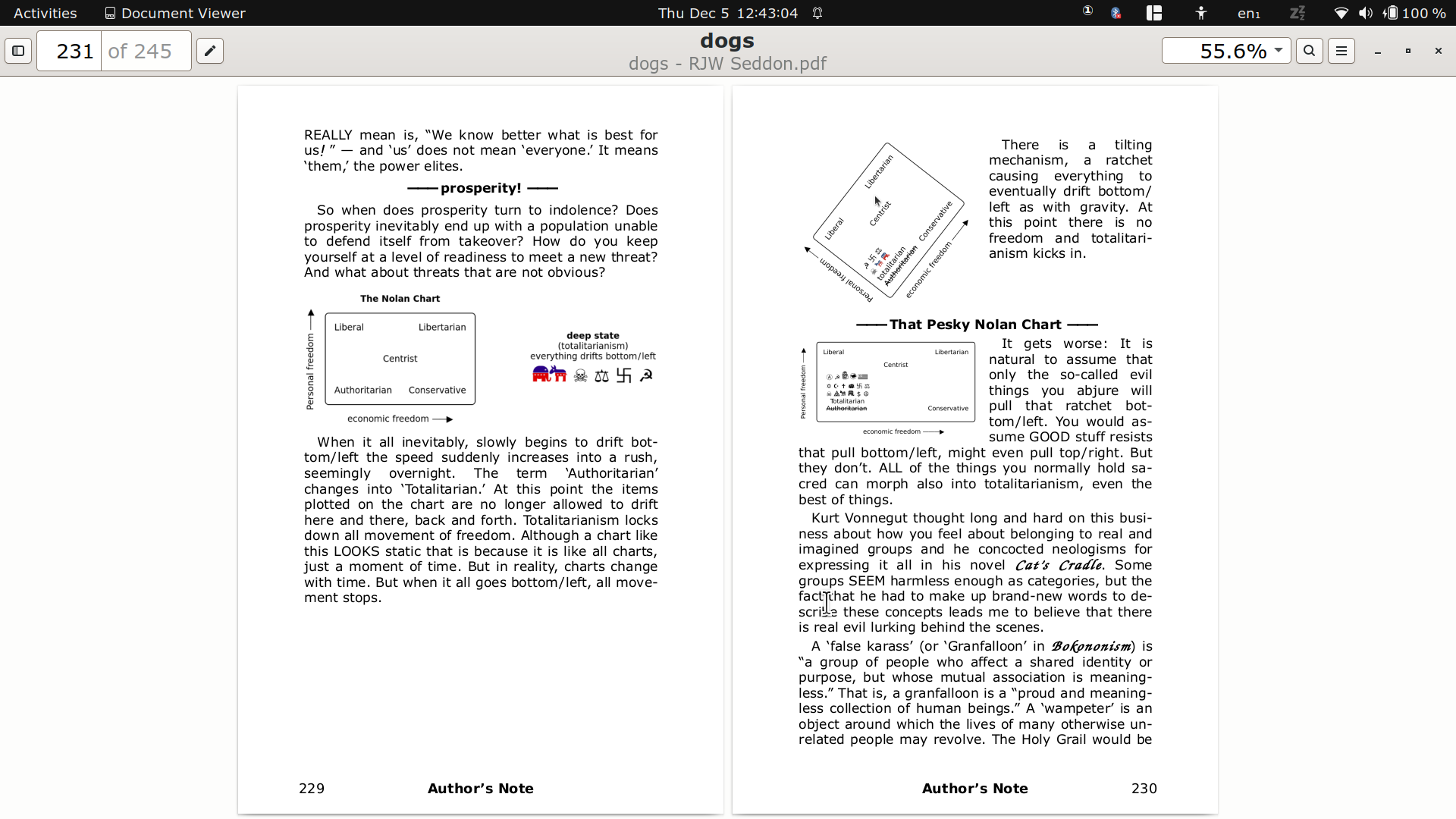Open the hamburger file options menu

1341,51
